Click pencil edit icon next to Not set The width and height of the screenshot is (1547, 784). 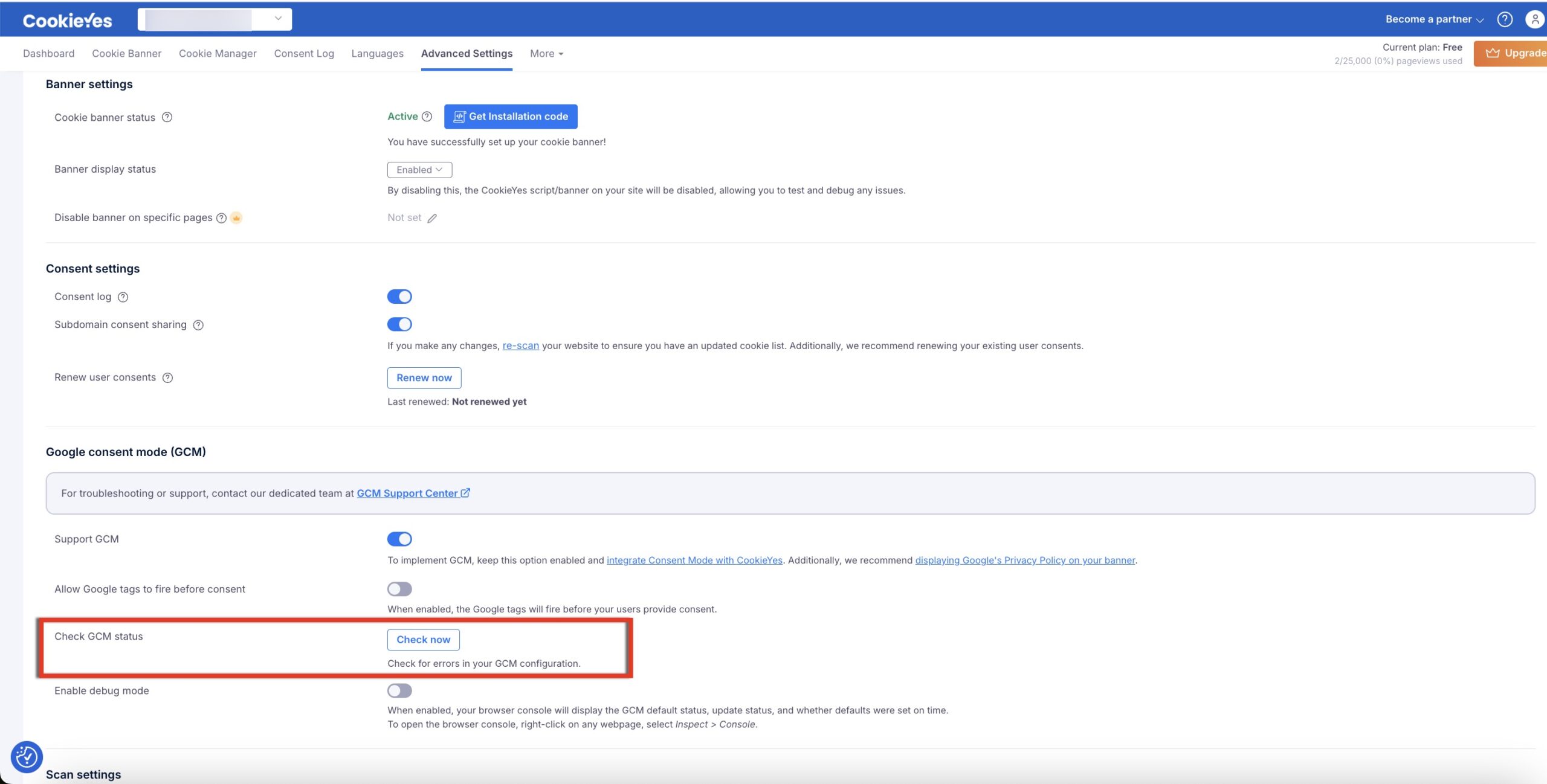[x=432, y=218]
